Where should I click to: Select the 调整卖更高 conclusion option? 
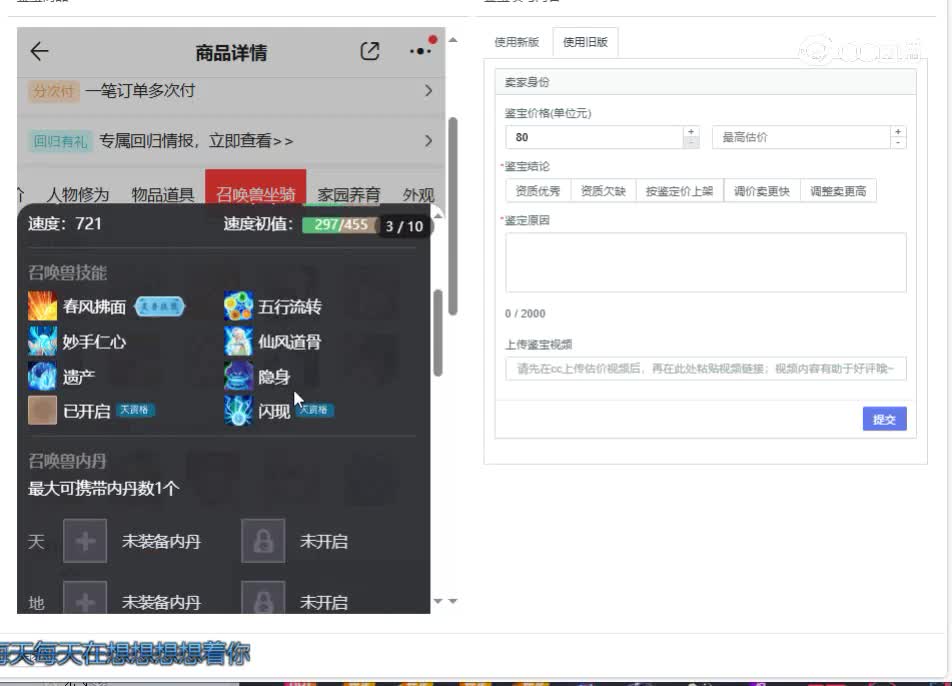[838, 191]
